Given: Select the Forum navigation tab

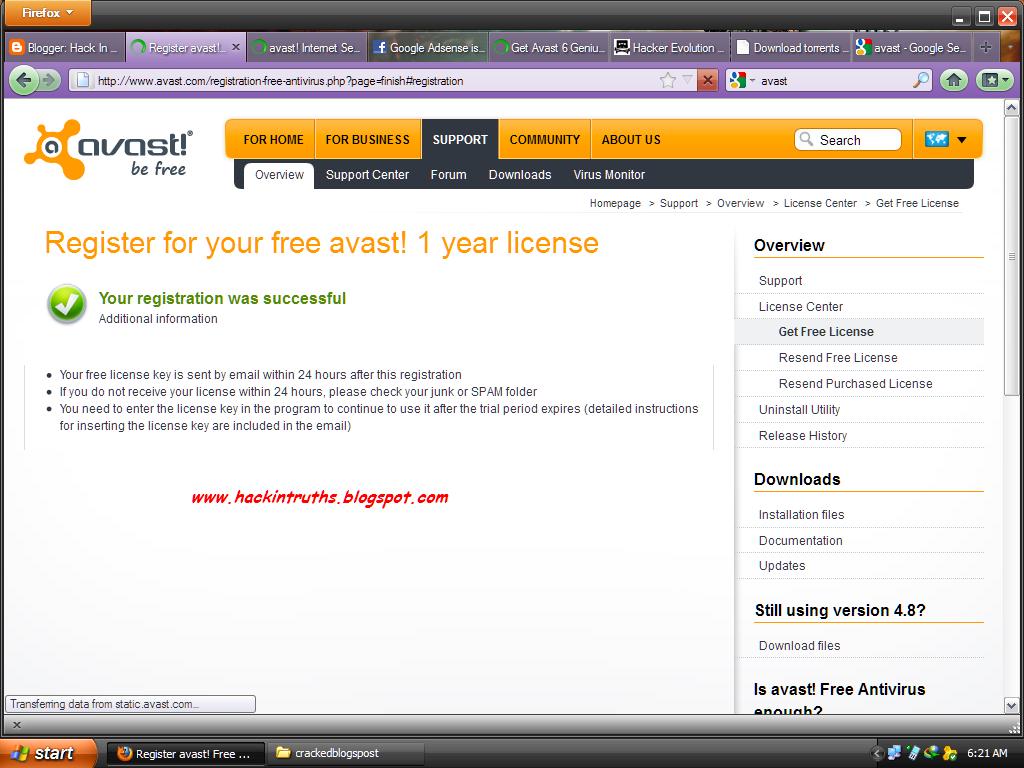Looking at the screenshot, I should click(x=448, y=174).
